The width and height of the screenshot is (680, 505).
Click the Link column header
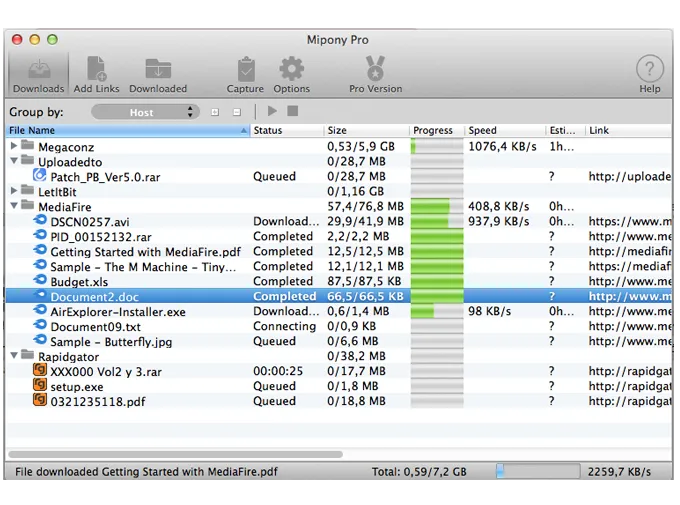coord(628,131)
